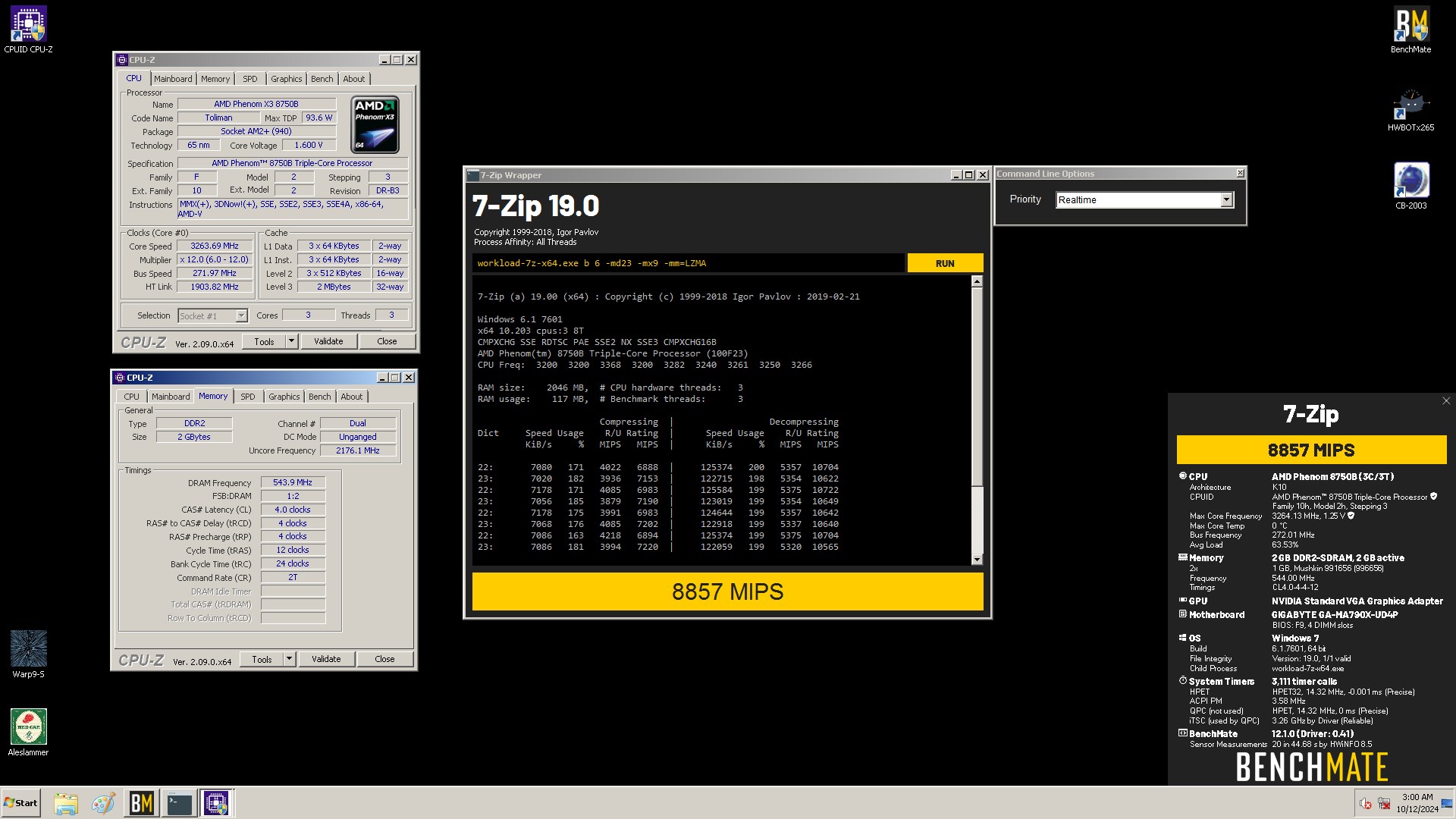Click the 7-Zip output scrollbar up arrow
Viewport: 1456px width, 819px height.
977,282
